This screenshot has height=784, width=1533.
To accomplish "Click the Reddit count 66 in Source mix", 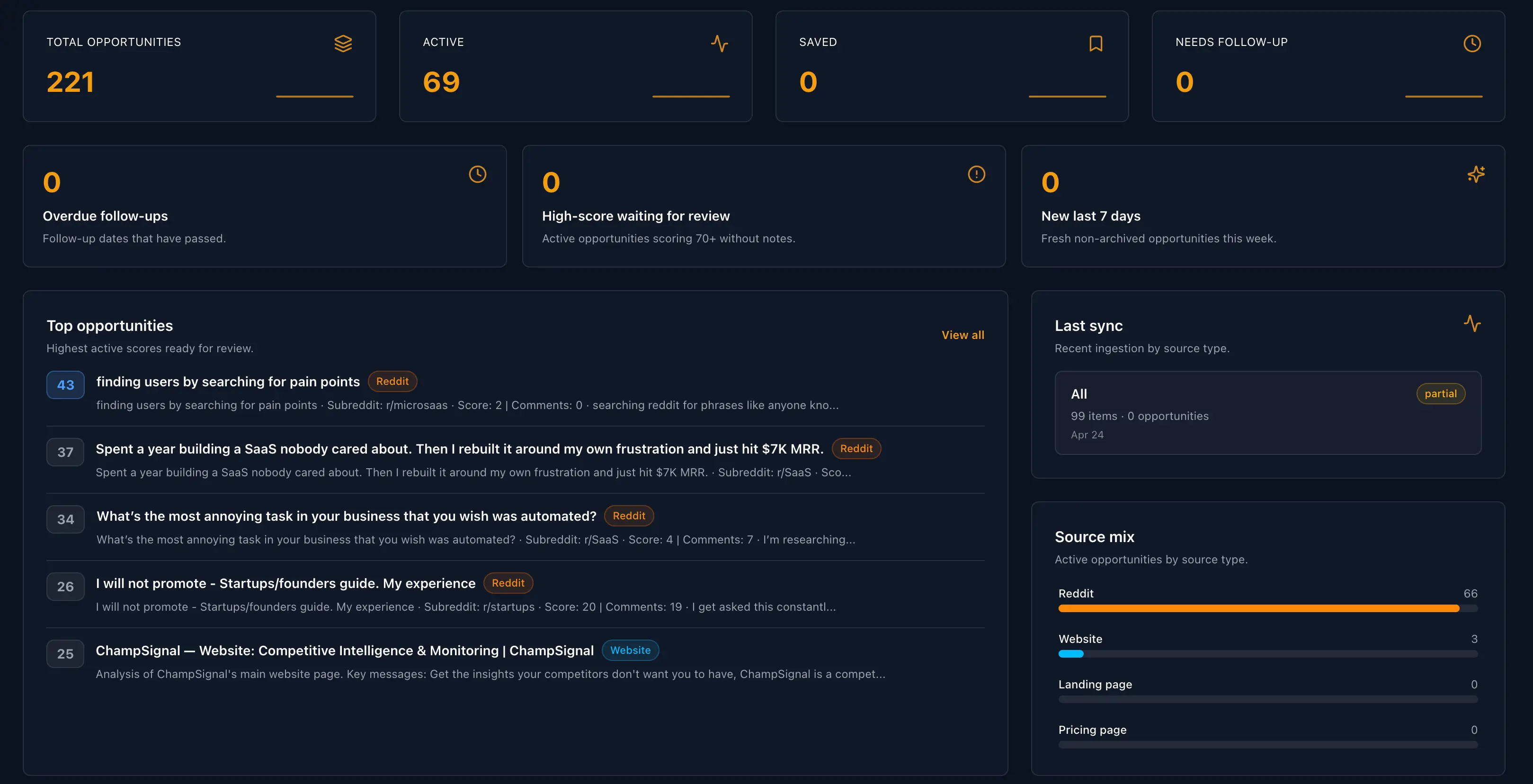I will [x=1470, y=594].
